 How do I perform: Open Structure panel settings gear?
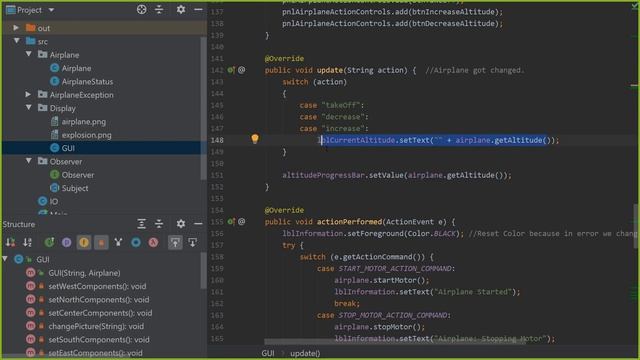tap(181, 224)
